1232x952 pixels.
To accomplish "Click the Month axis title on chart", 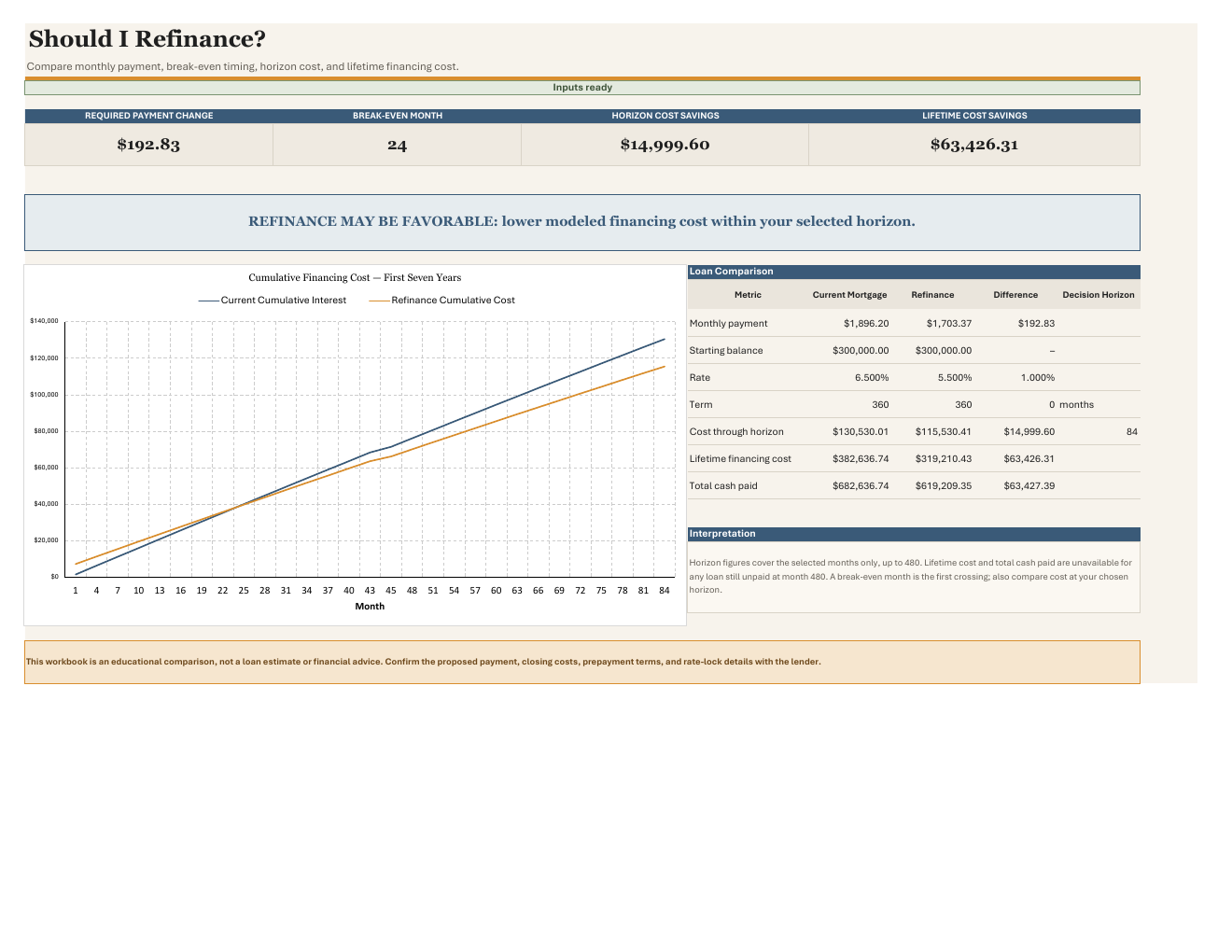I will click(370, 607).
